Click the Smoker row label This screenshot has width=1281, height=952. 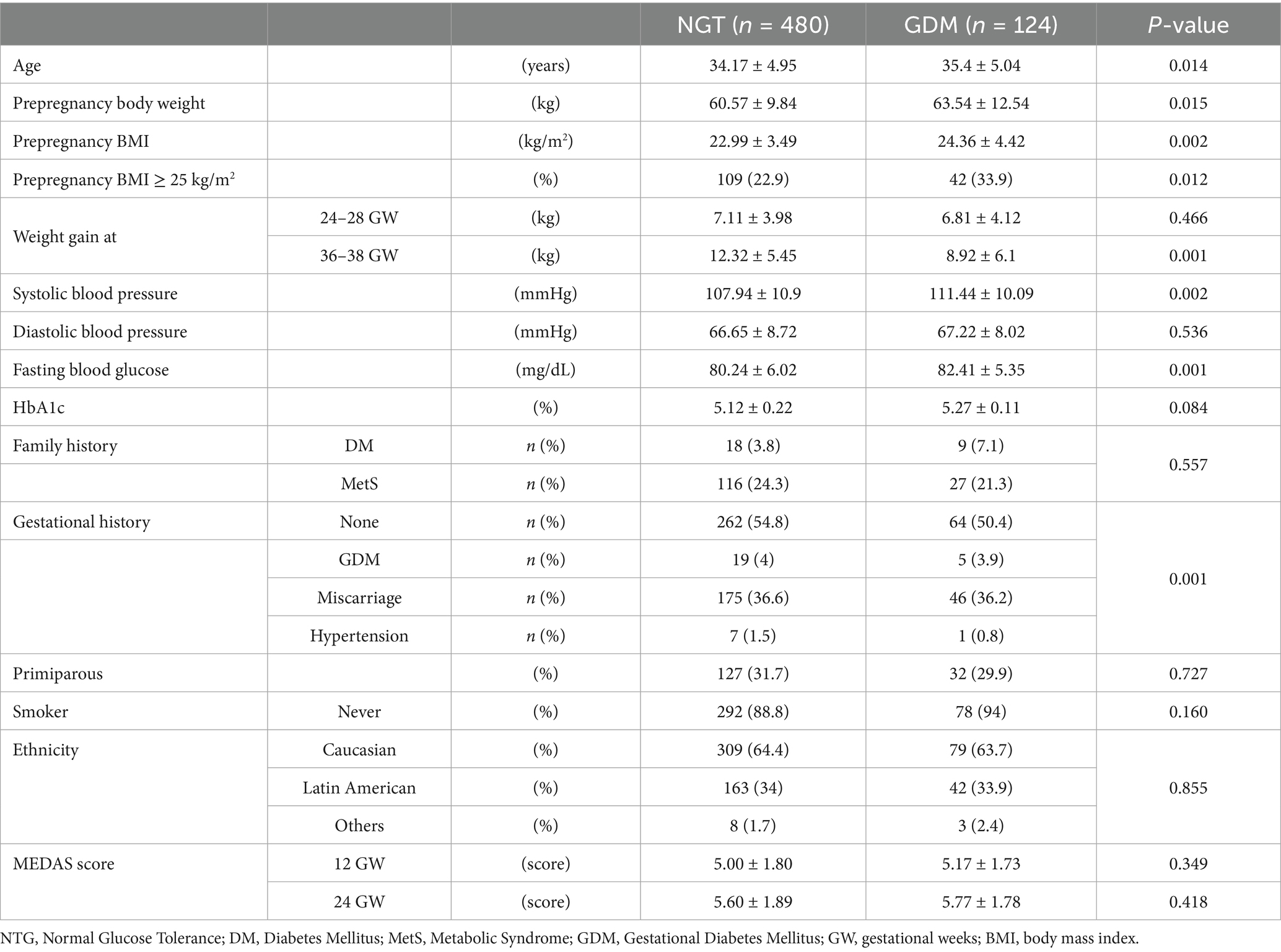[41, 712]
